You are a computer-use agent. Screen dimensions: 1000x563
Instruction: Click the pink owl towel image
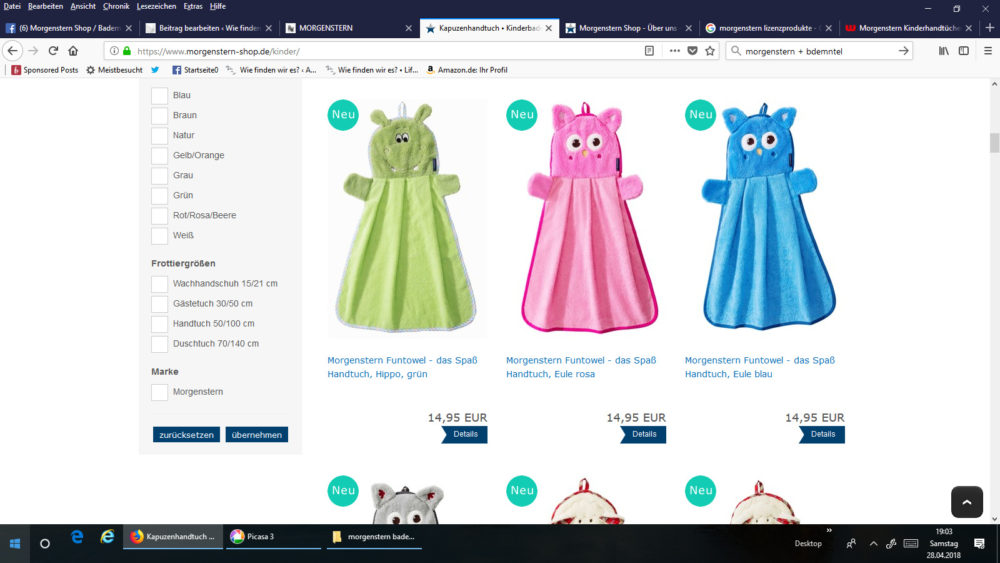[x=585, y=218]
